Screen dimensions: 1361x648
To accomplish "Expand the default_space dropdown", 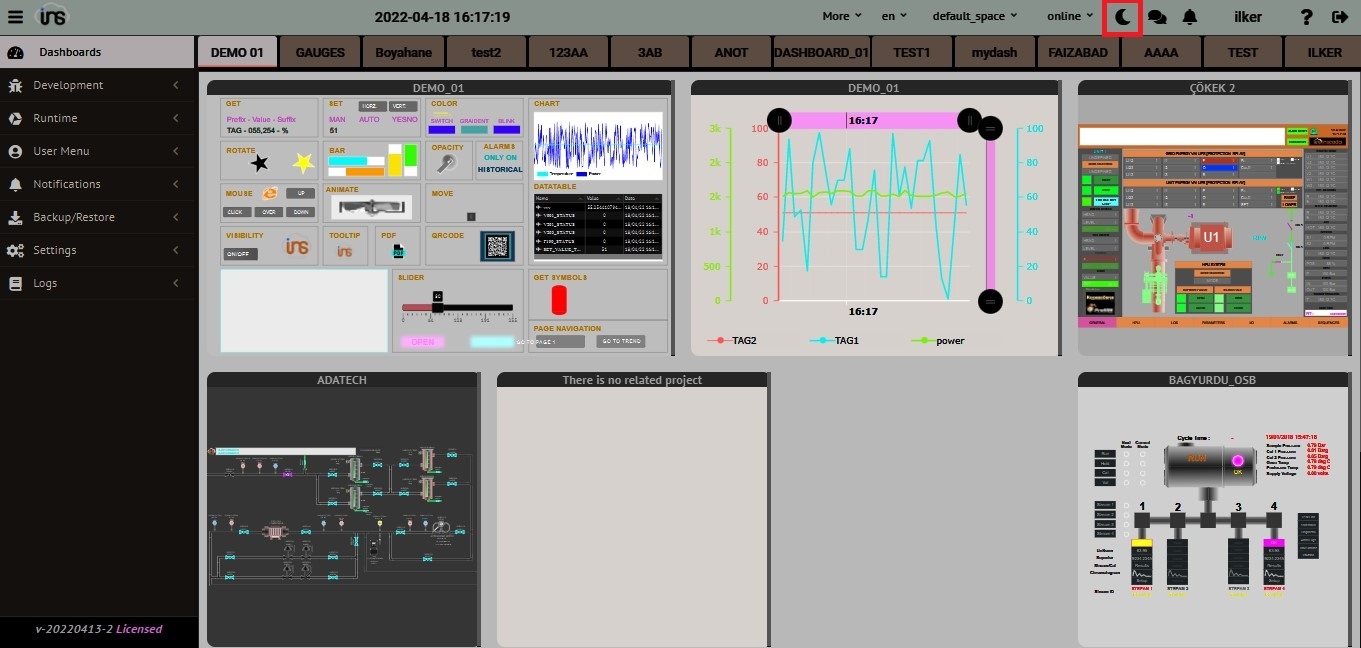I will 974,16.
